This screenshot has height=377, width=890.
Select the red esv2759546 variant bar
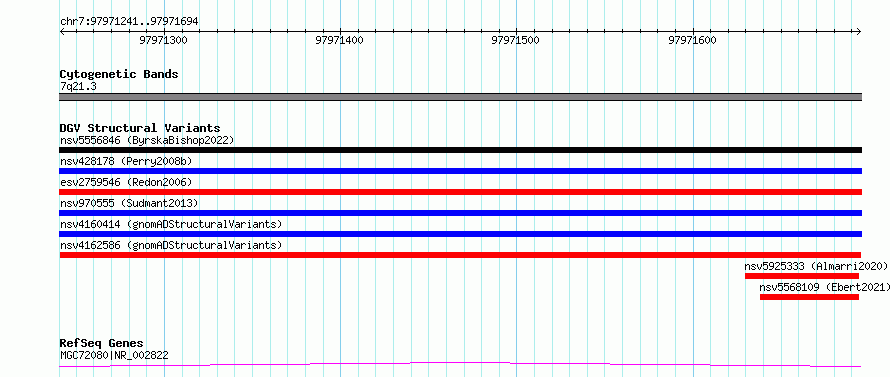460,192
